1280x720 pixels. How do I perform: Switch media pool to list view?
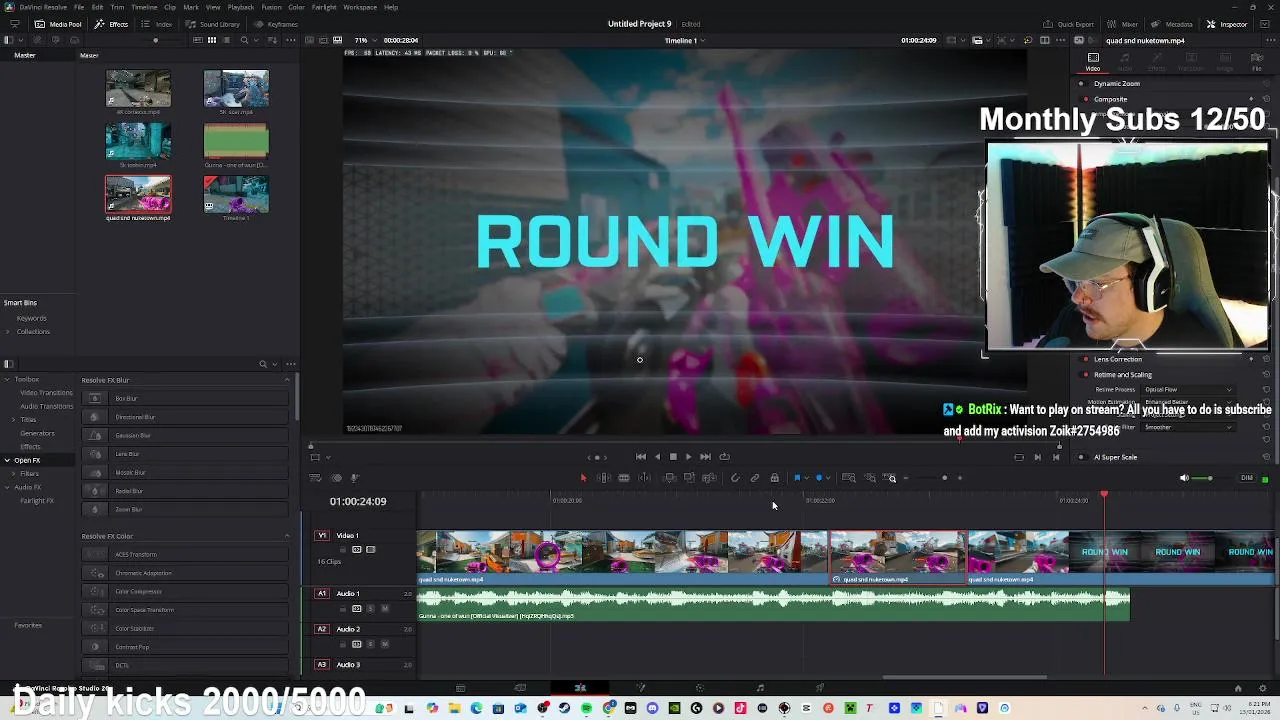pyautogui.click(x=226, y=40)
